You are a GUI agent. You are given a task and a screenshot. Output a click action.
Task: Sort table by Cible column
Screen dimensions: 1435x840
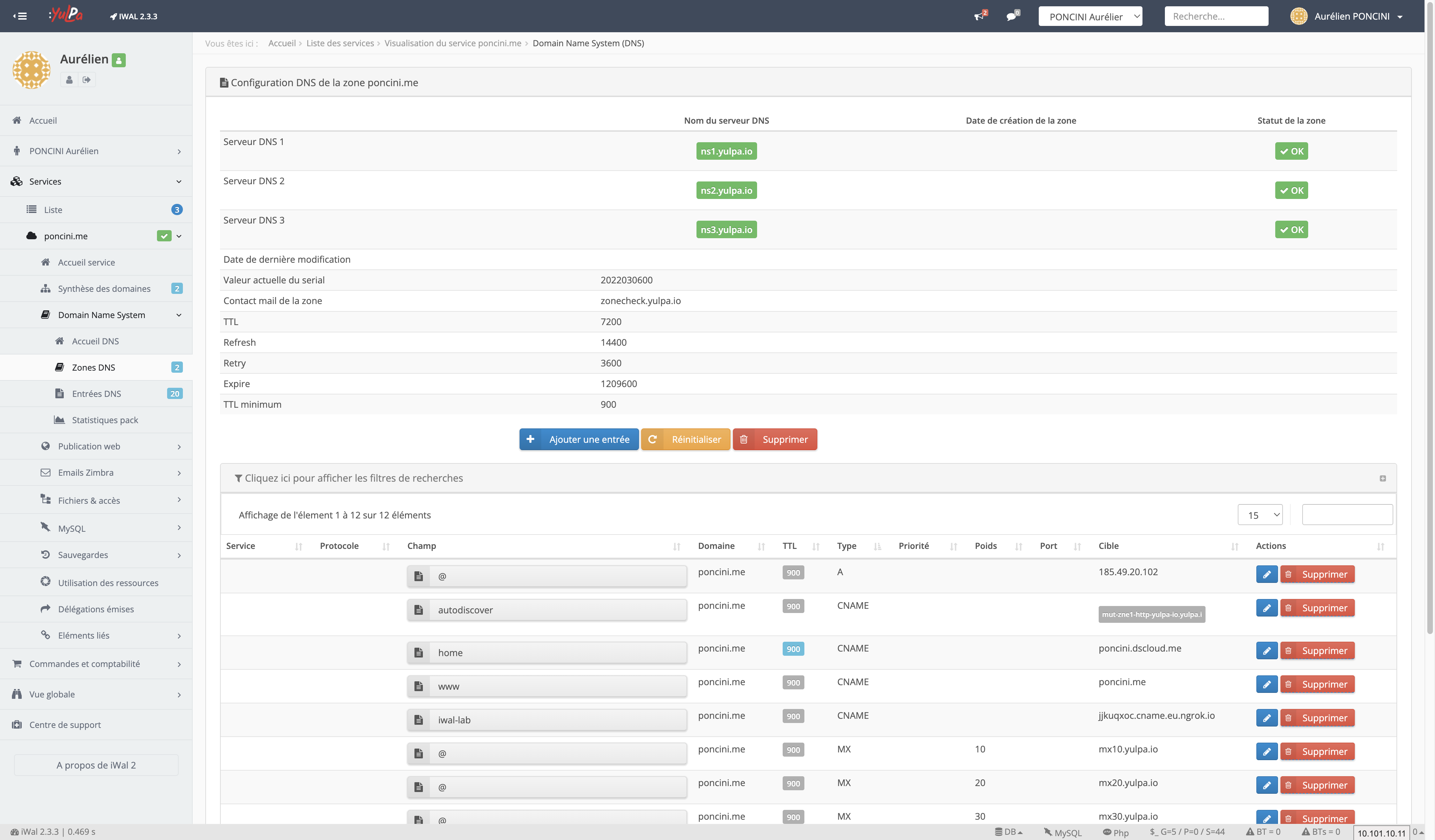click(x=1169, y=545)
